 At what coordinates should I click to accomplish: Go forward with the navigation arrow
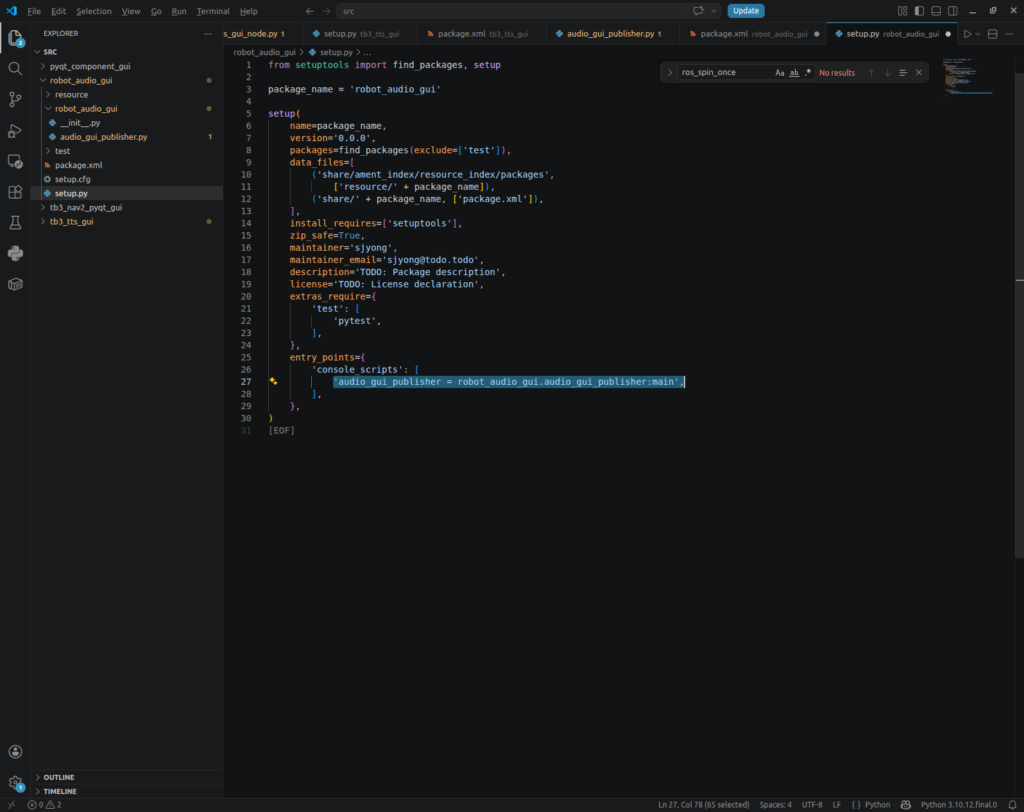pyautogui.click(x=327, y=11)
